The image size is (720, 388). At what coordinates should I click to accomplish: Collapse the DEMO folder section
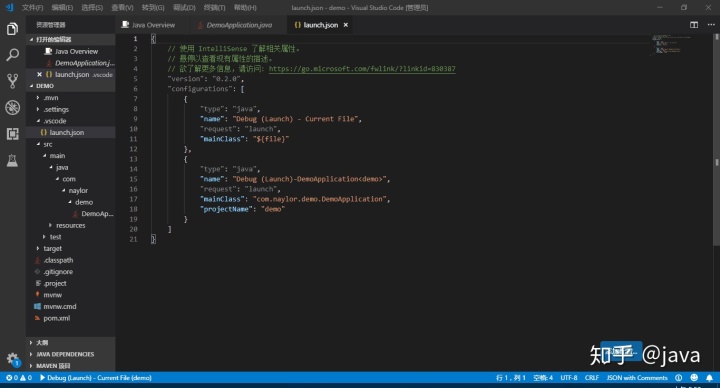71,86
